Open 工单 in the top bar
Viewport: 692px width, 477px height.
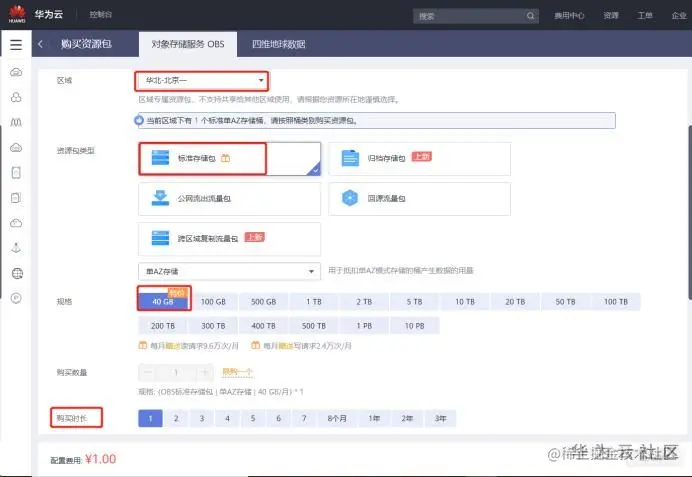[645, 16]
